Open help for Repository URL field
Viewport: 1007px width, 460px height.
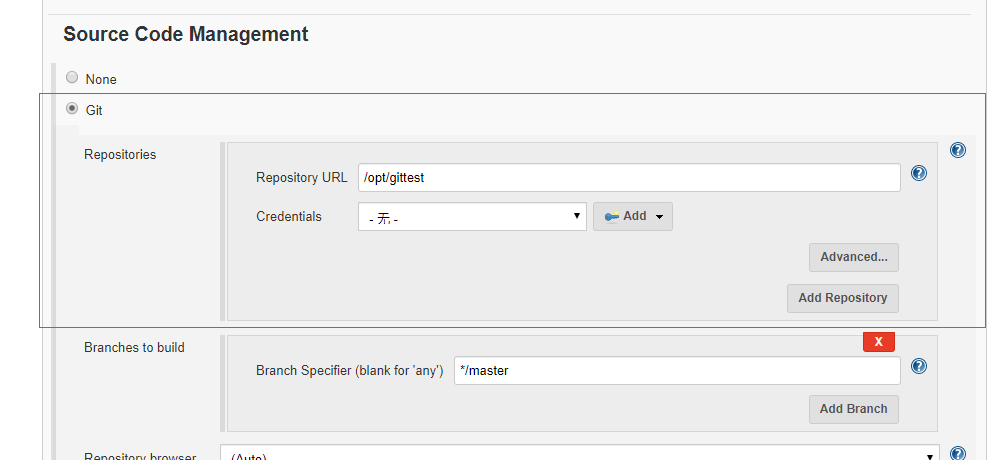coord(919,173)
